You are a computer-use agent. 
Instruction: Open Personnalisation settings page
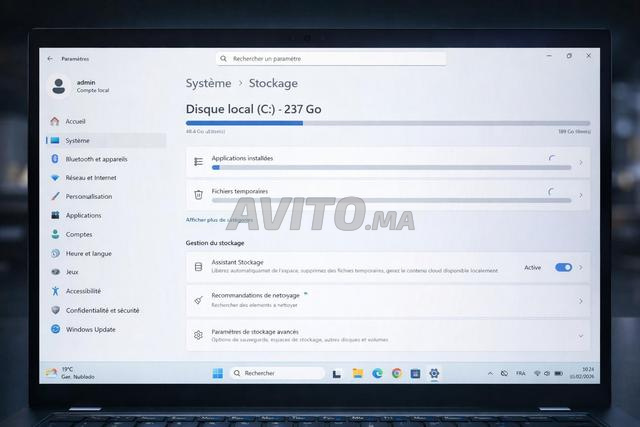pyautogui.click(x=88, y=196)
